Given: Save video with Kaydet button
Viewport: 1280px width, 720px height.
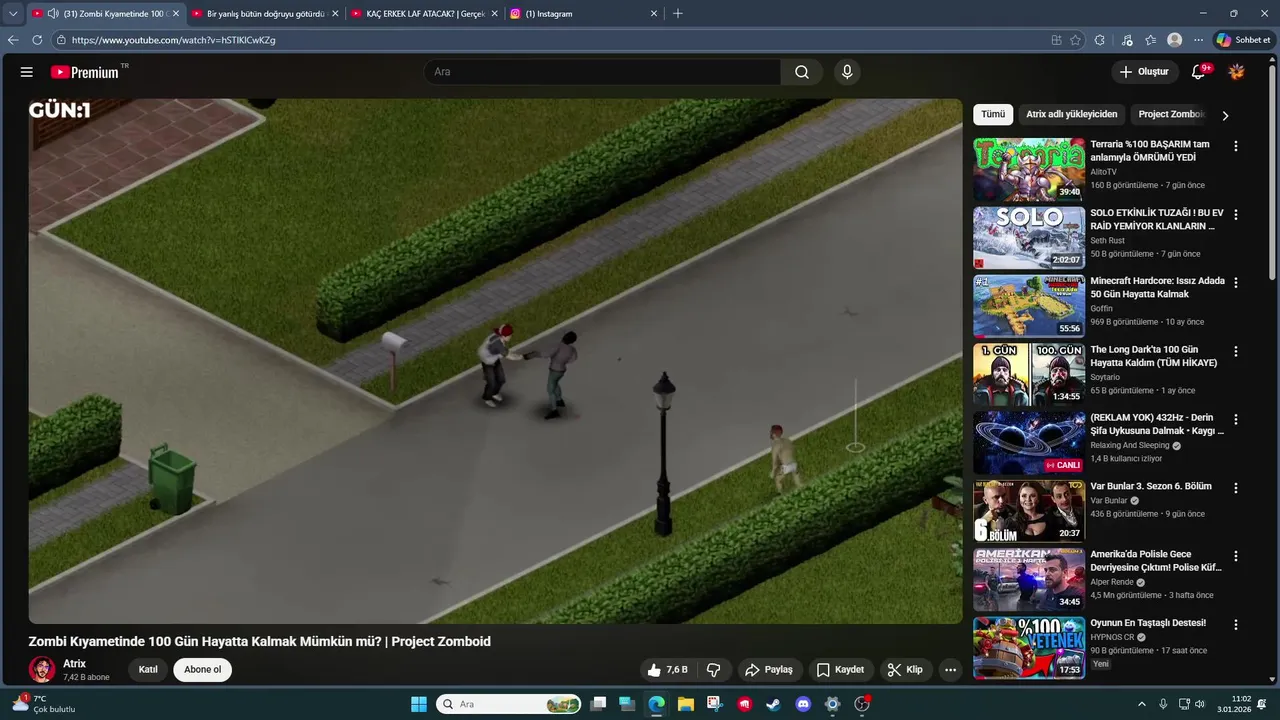Looking at the screenshot, I should (840, 670).
